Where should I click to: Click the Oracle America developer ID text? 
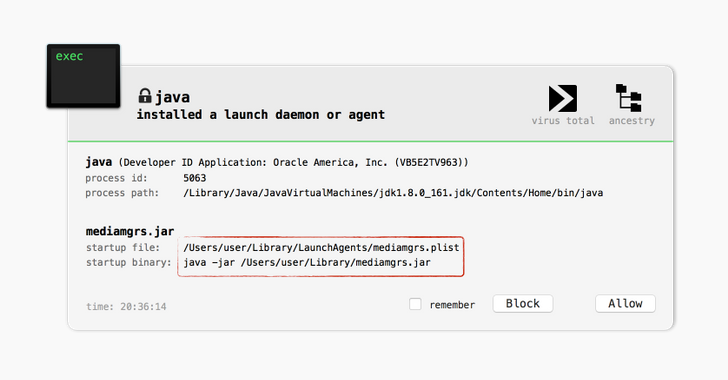(293, 162)
